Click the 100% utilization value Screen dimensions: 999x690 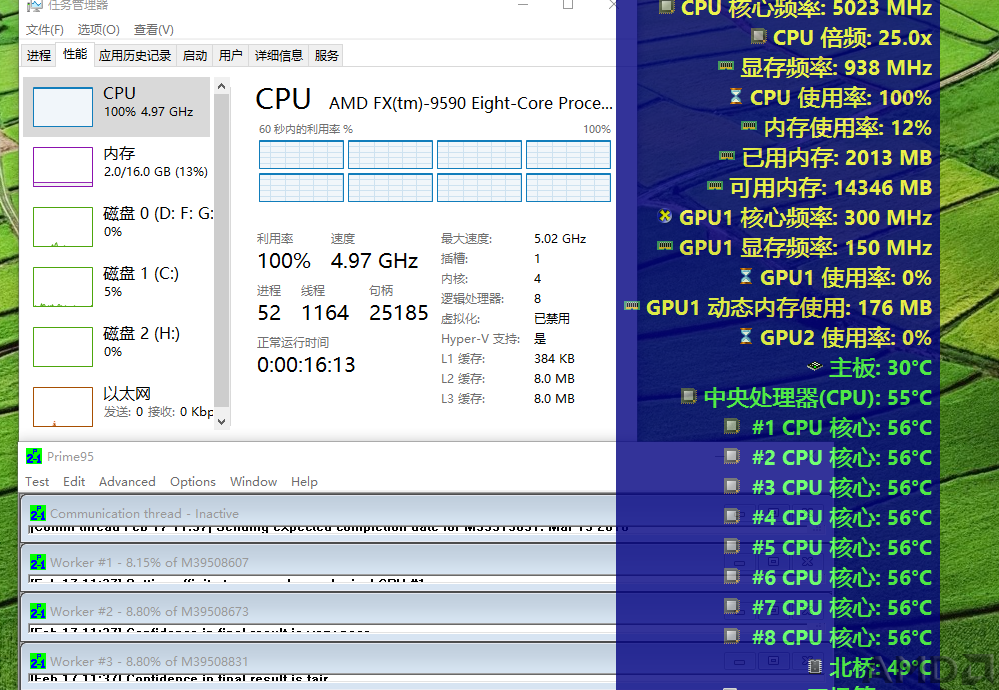(x=284, y=261)
